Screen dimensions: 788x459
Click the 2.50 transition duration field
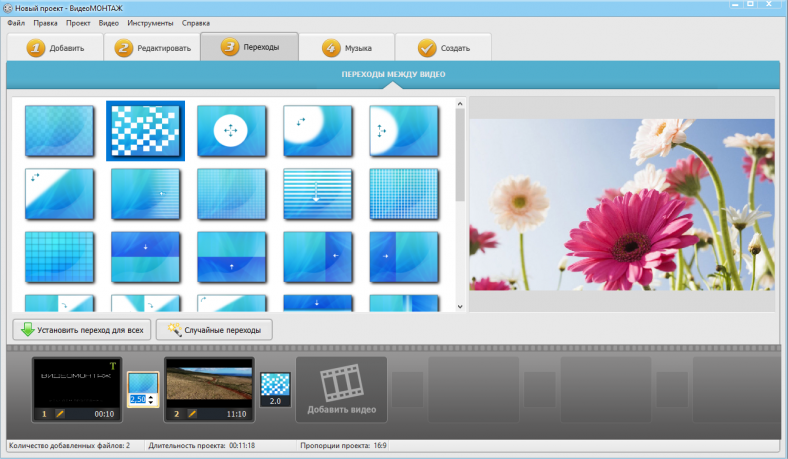[x=138, y=399]
